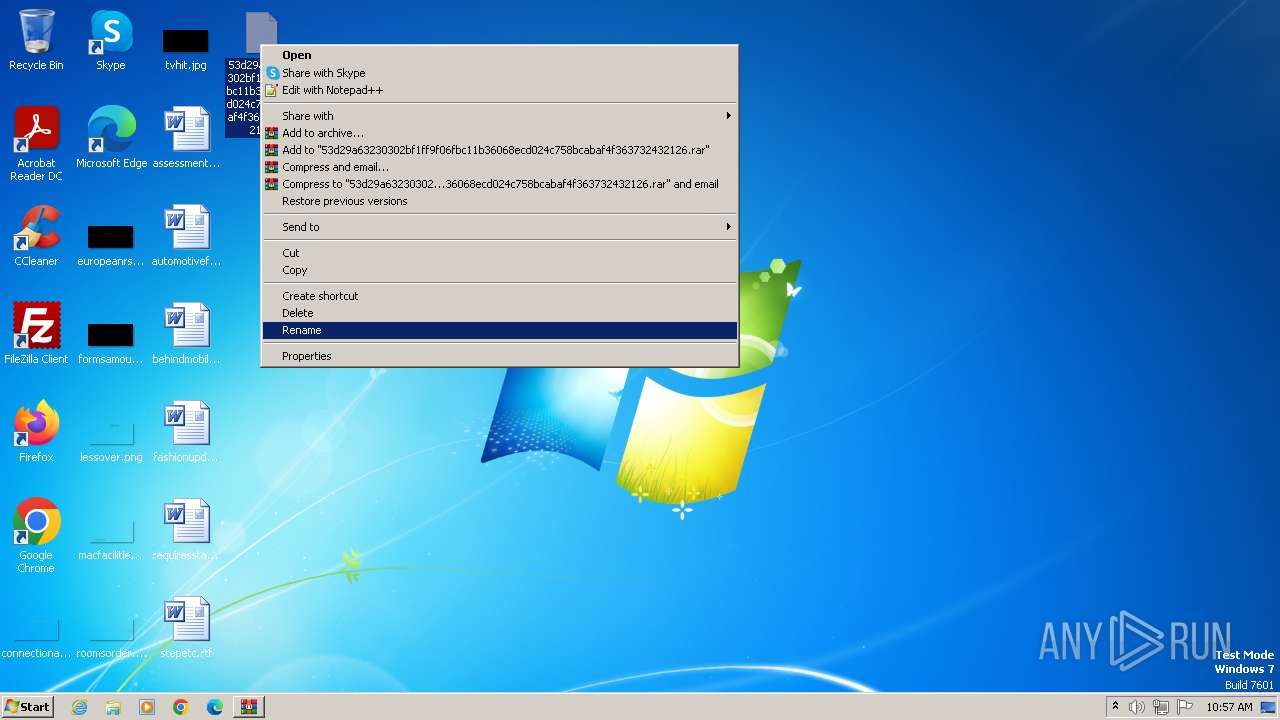Select the behindmobil Word document icon
This screenshot has width=1280, height=720.
(x=186, y=335)
